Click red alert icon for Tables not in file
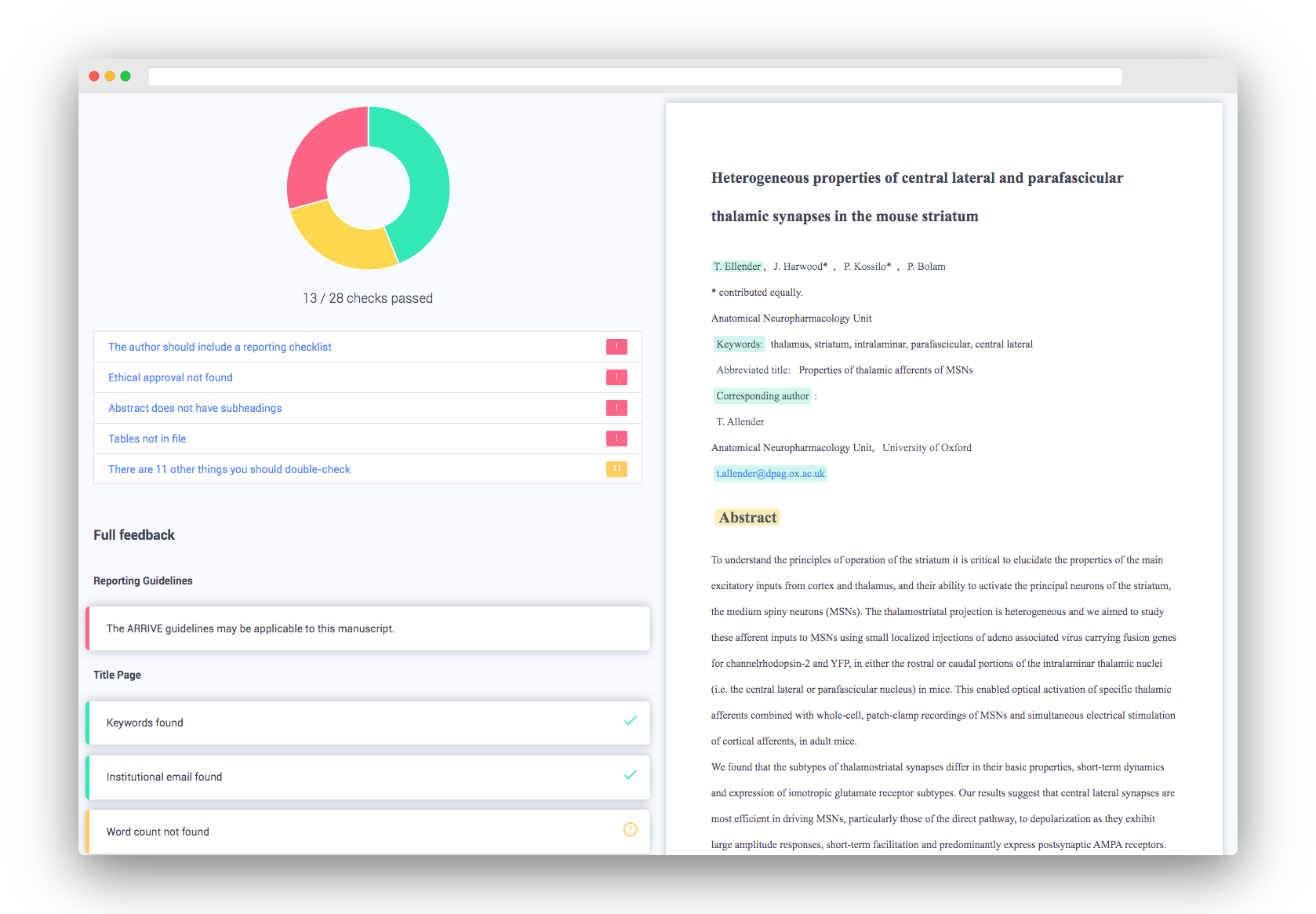Viewport: 1316px width, 914px height. click(616, 439)
